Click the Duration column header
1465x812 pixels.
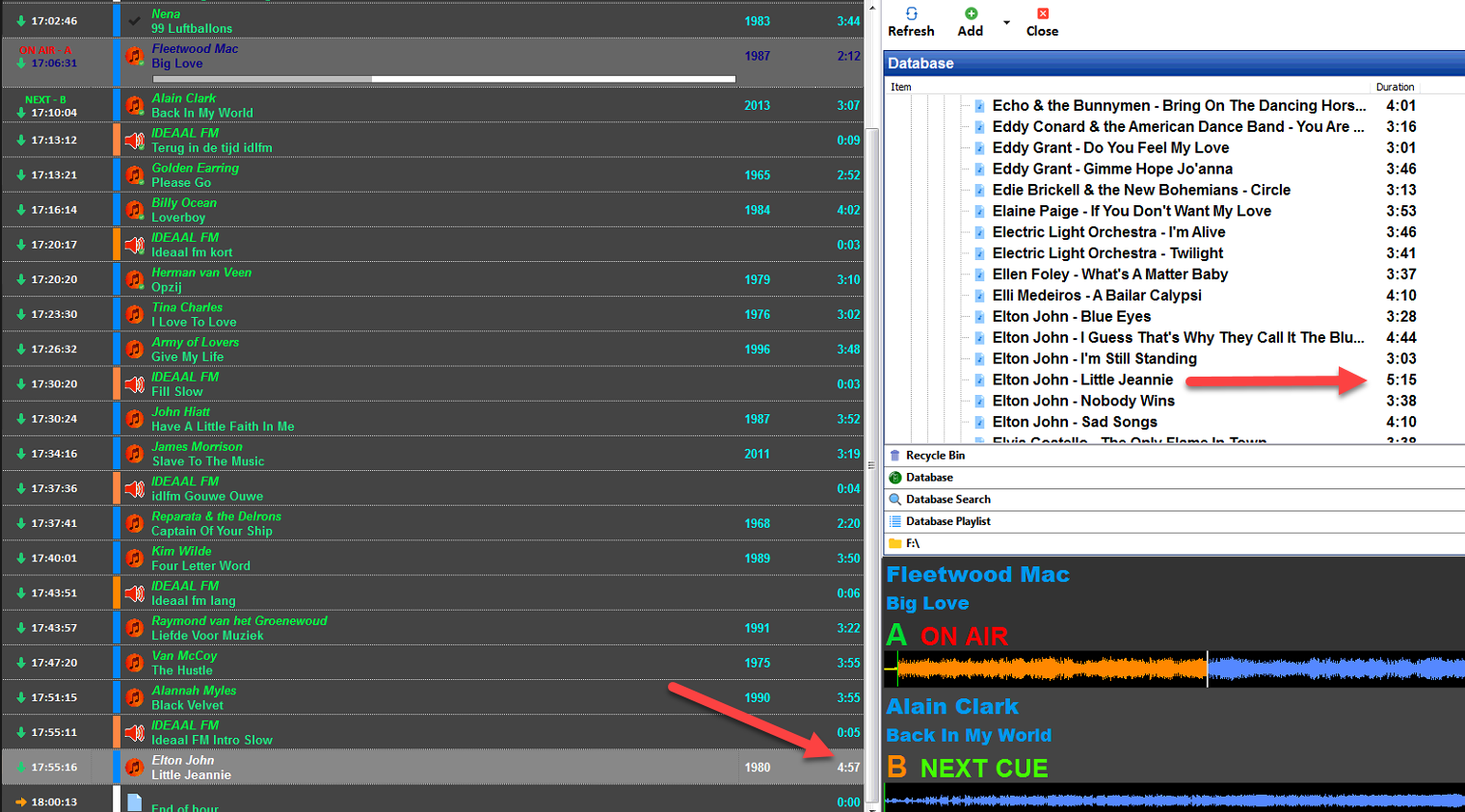[x=1395, y=87]
